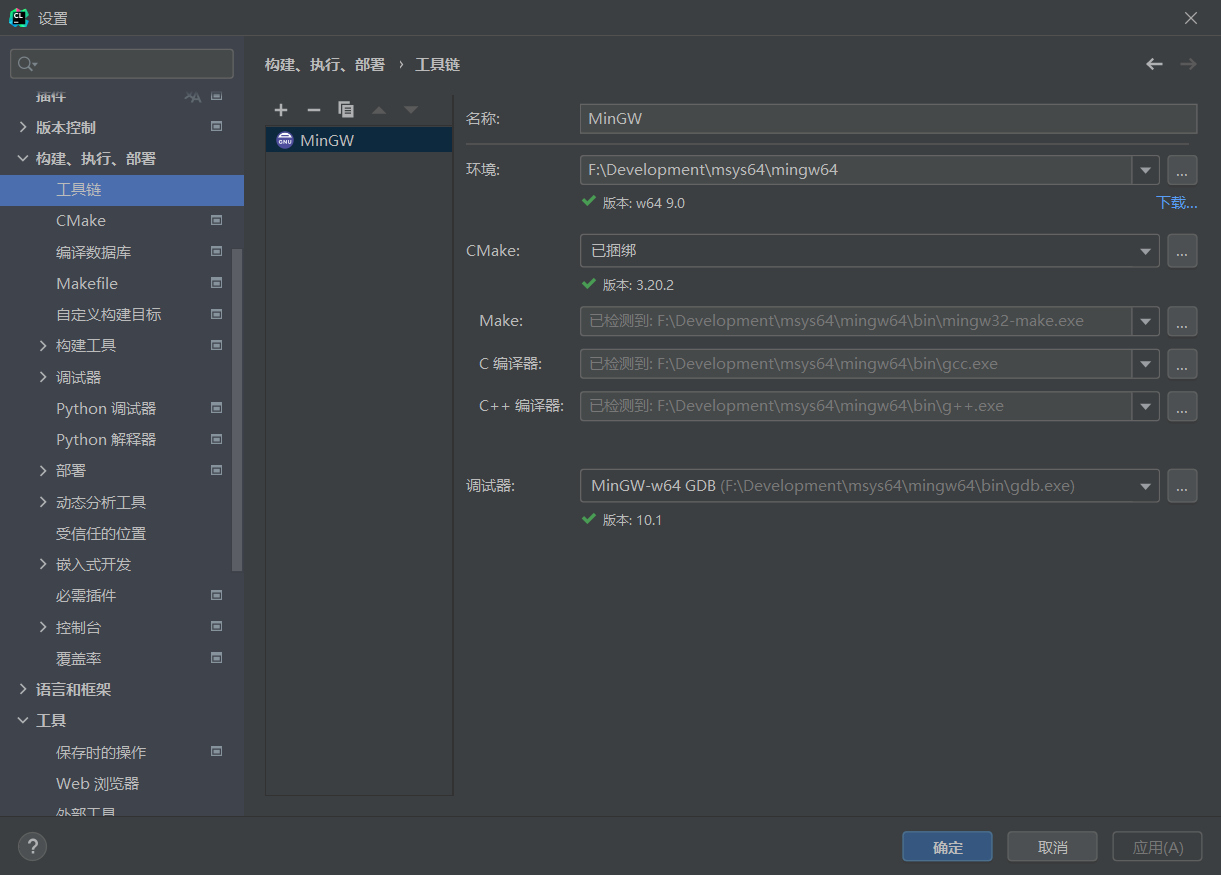The width and height of the screenshot is (1221, 875).
Task: Expand the 语言和框架 tree node
Action: 23,689
